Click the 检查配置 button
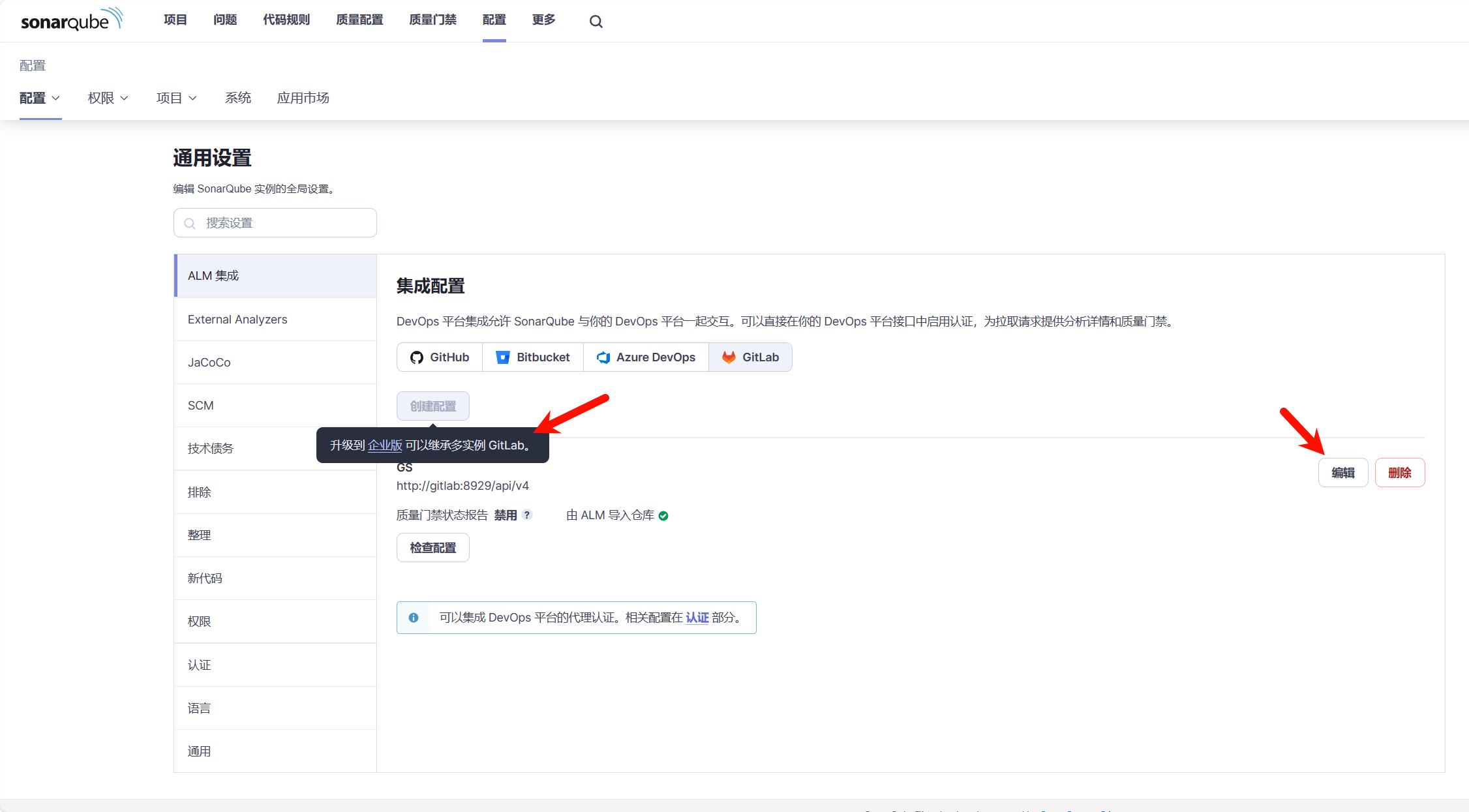 pos(432,548)
